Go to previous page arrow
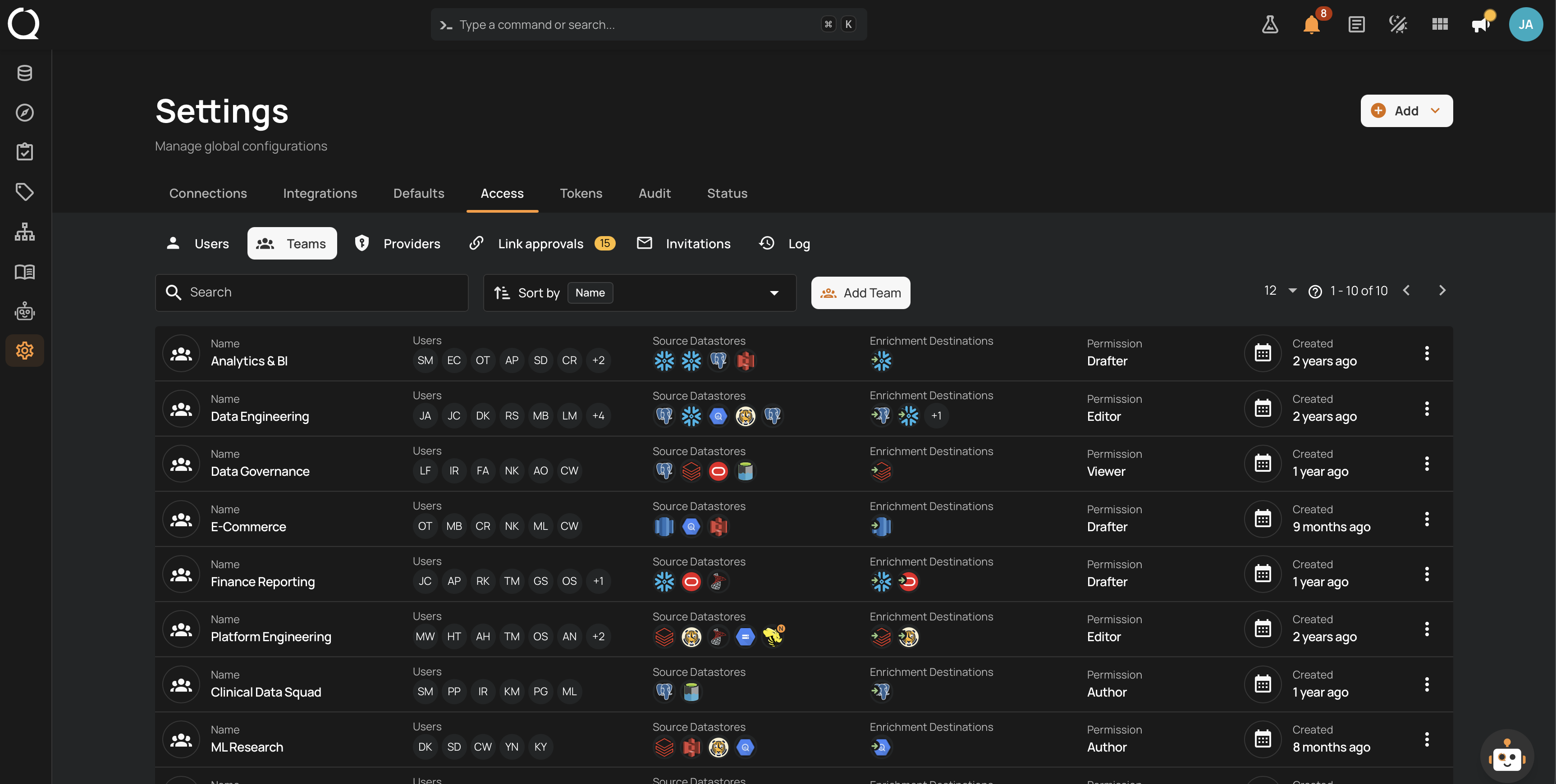1556x784 pixels. pyautogui.click(x=1406, y=291)
